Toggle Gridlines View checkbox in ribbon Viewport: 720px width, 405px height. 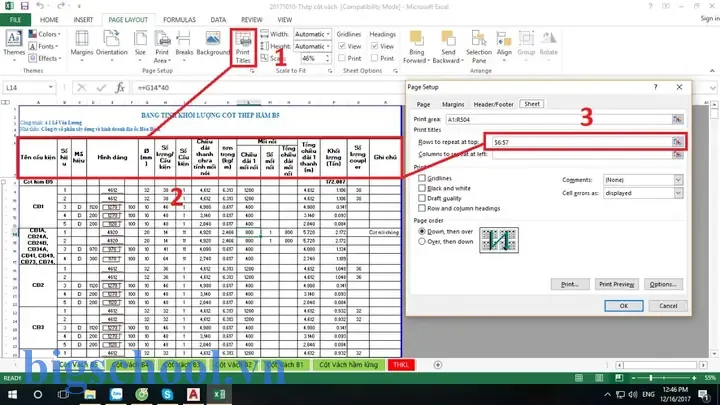(342, 46)
